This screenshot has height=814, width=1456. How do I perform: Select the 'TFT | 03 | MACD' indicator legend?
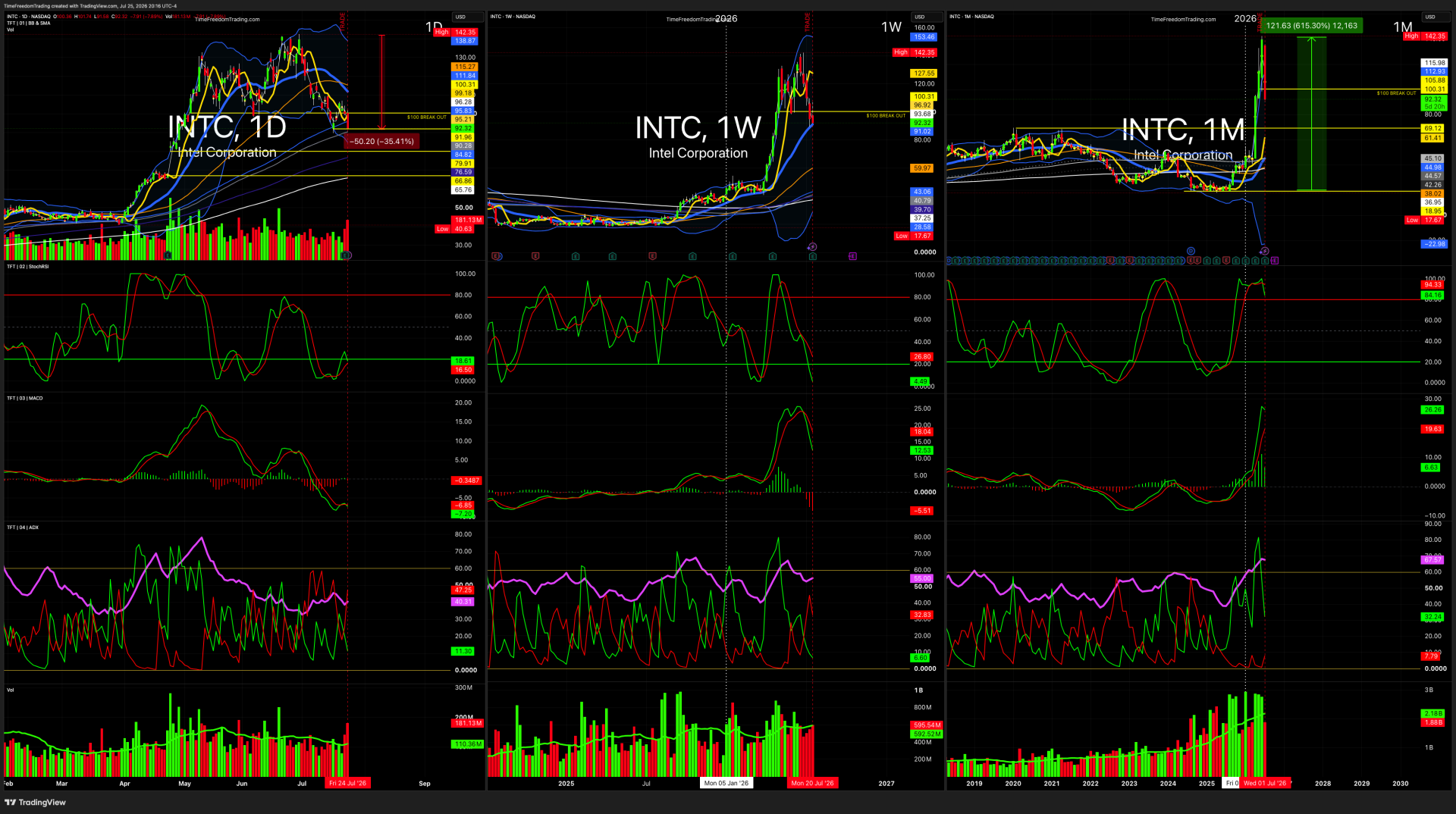[25, 399]
